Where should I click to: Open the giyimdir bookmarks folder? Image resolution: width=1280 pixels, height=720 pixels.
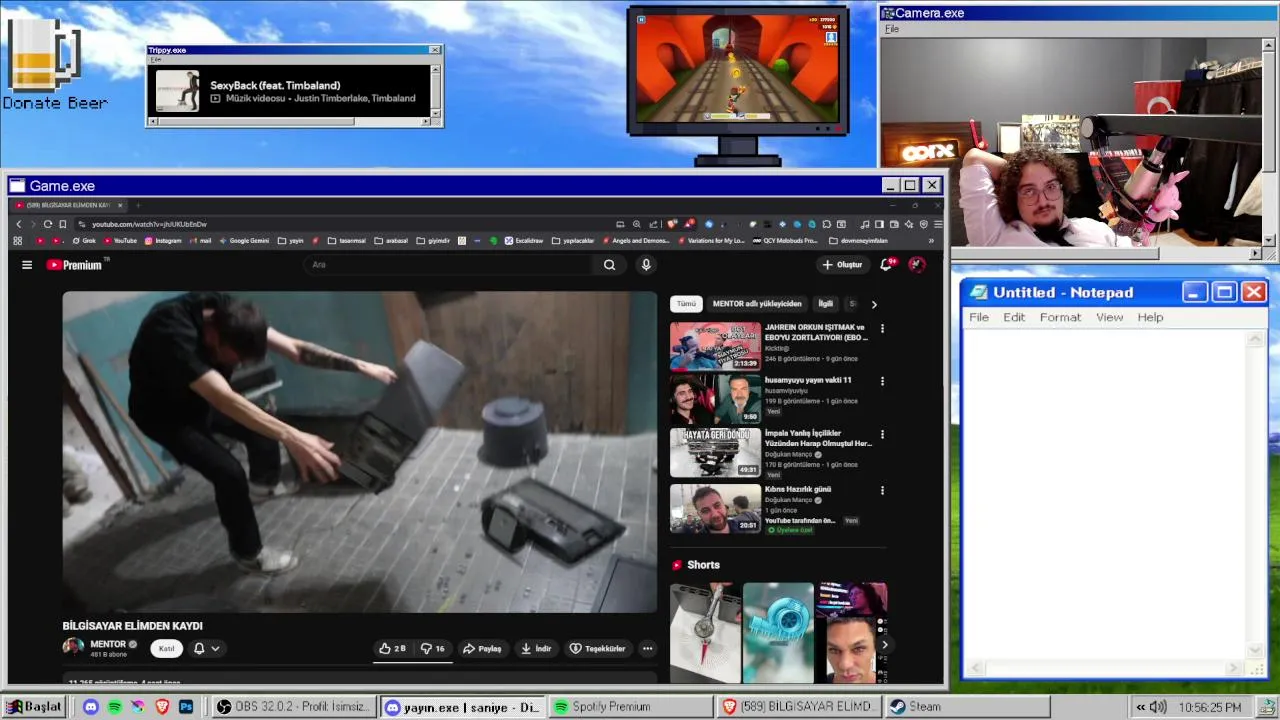coord(433,241)
